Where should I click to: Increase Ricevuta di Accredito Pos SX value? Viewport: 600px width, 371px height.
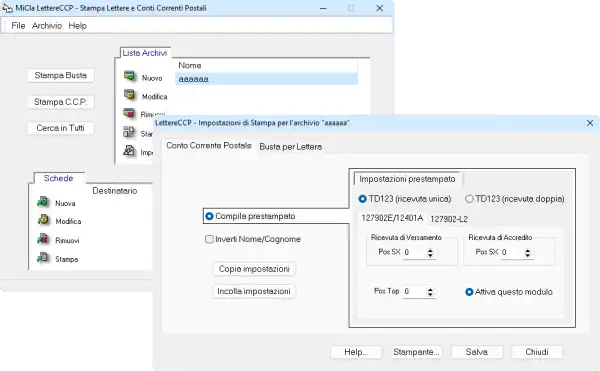528,250
